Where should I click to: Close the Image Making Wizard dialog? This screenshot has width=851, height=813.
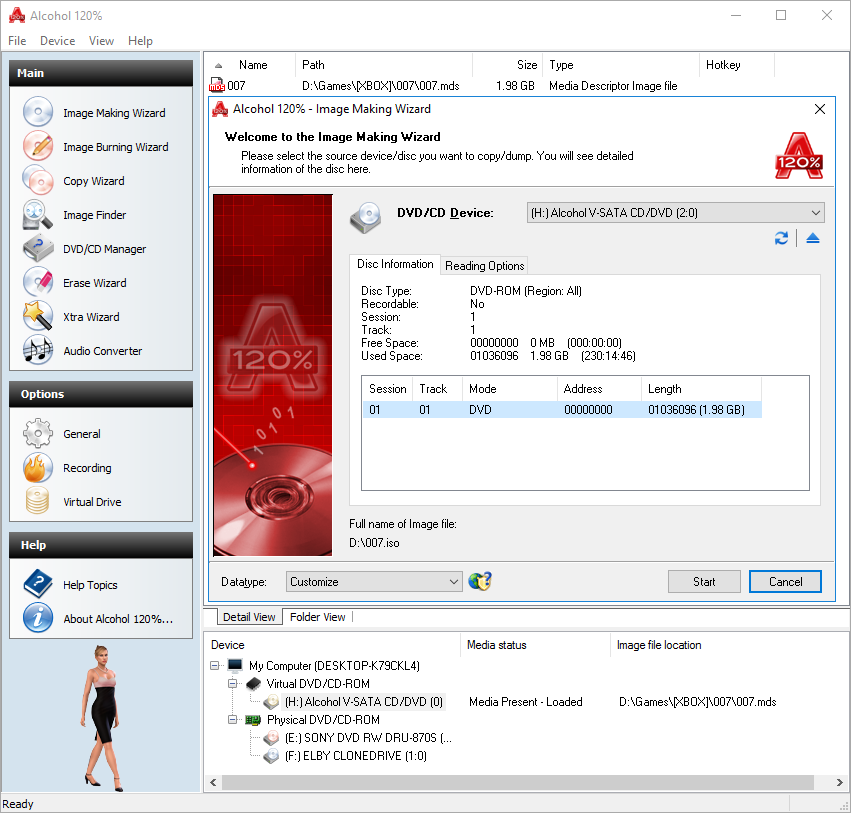tap(820, 109)
